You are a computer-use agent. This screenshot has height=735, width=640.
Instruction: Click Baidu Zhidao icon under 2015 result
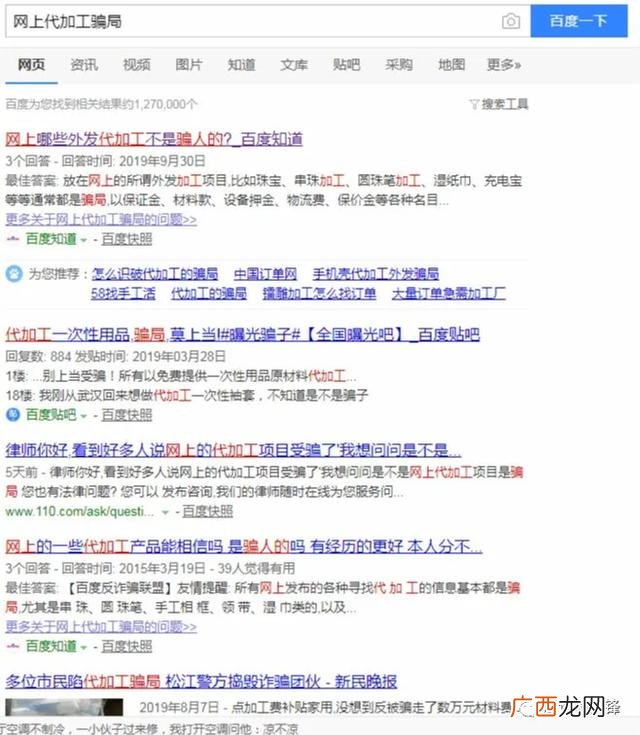point(13,646)
